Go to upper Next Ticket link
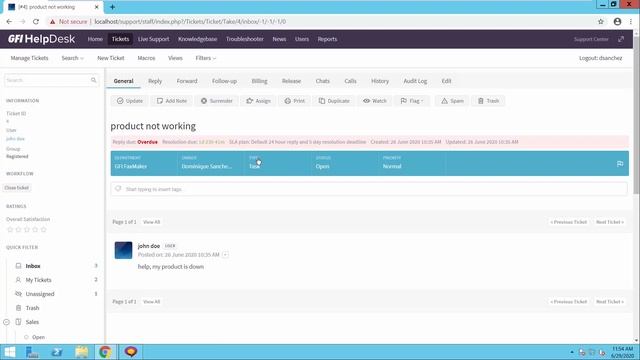The width and height of the screenshot is (640, 360). click(610, 222)
